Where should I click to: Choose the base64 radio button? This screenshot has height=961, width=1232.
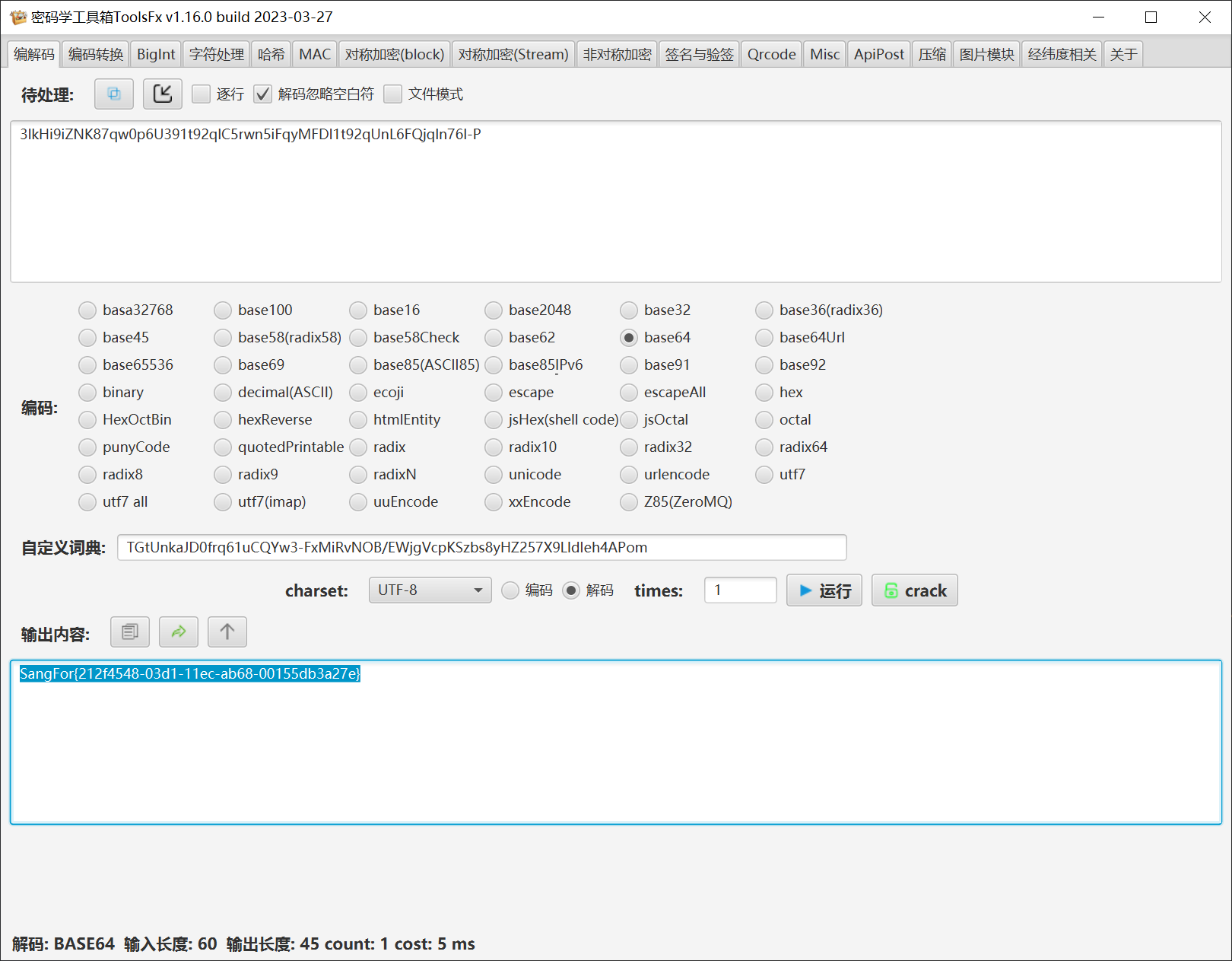629,337
